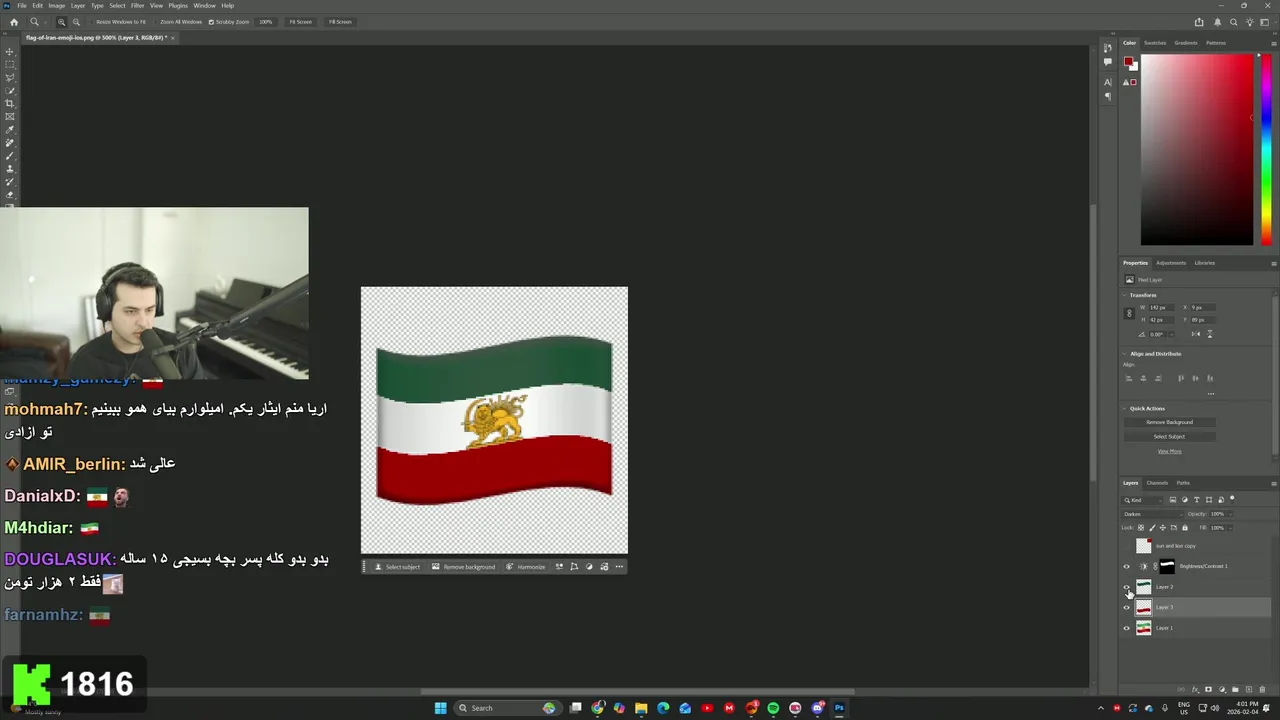The height and width of the screenshot is (720, 1280).
Task: Create a new layer with plus icon
Action: tap(1249, 689)
